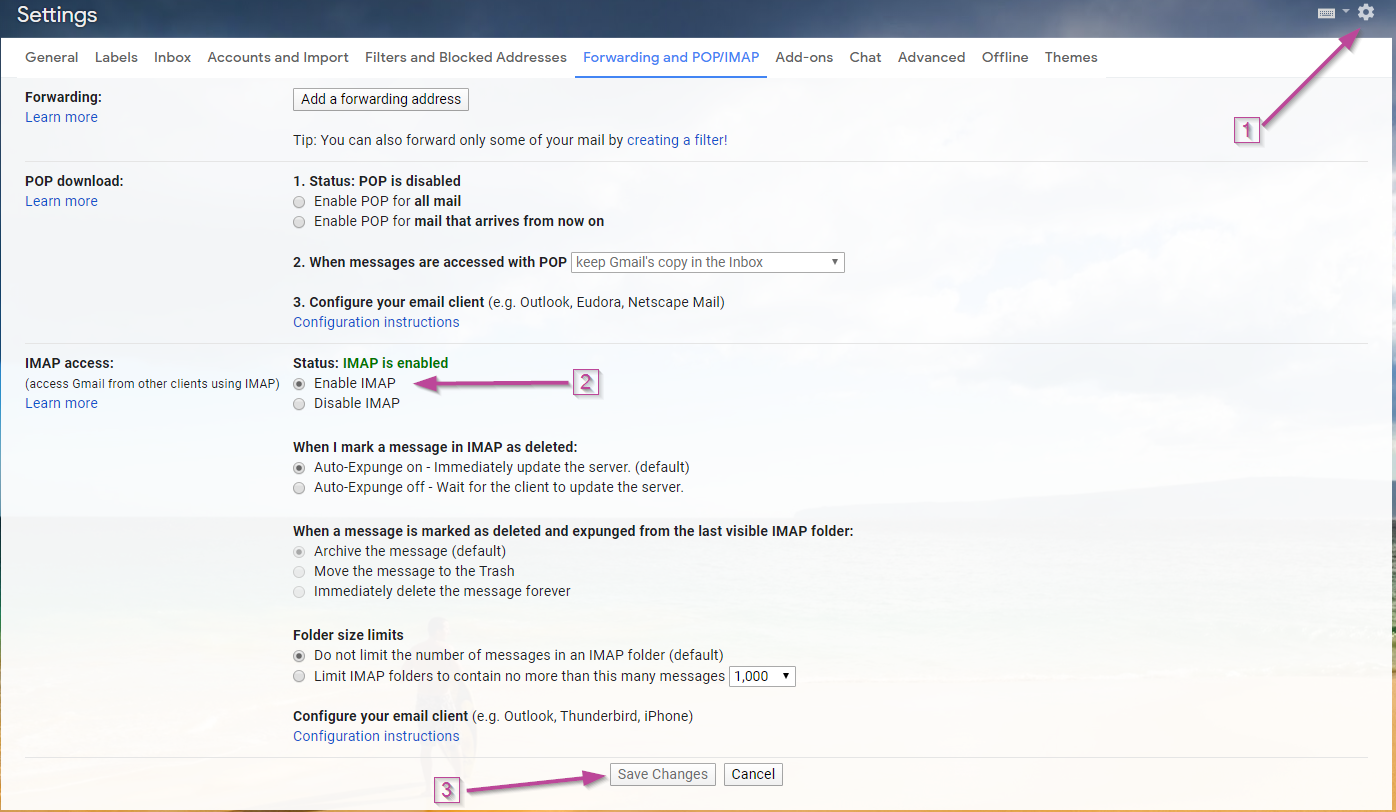Select the Disable IMAP radio button
The width and height of the screenshot is (1396, 812).
[x=299, y=403]
